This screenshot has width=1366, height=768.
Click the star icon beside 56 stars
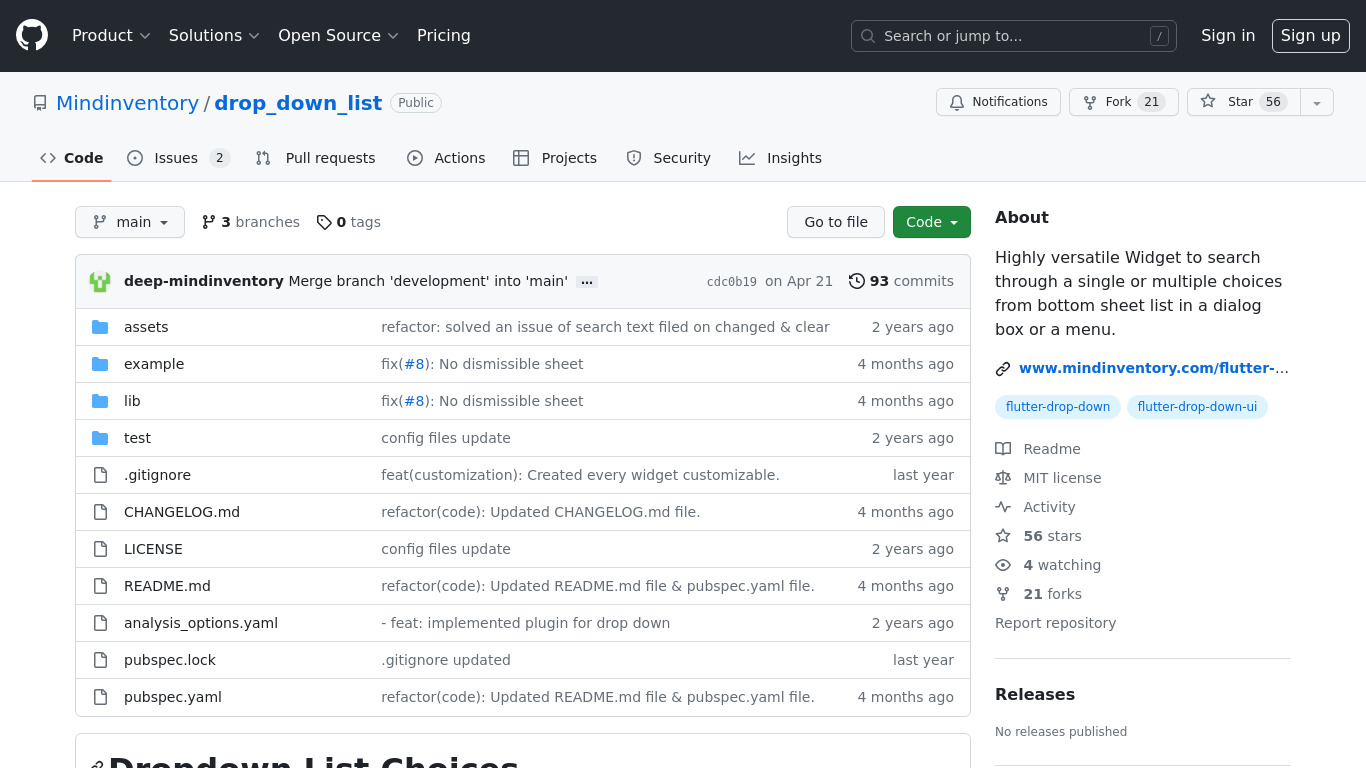[1003, 536]
